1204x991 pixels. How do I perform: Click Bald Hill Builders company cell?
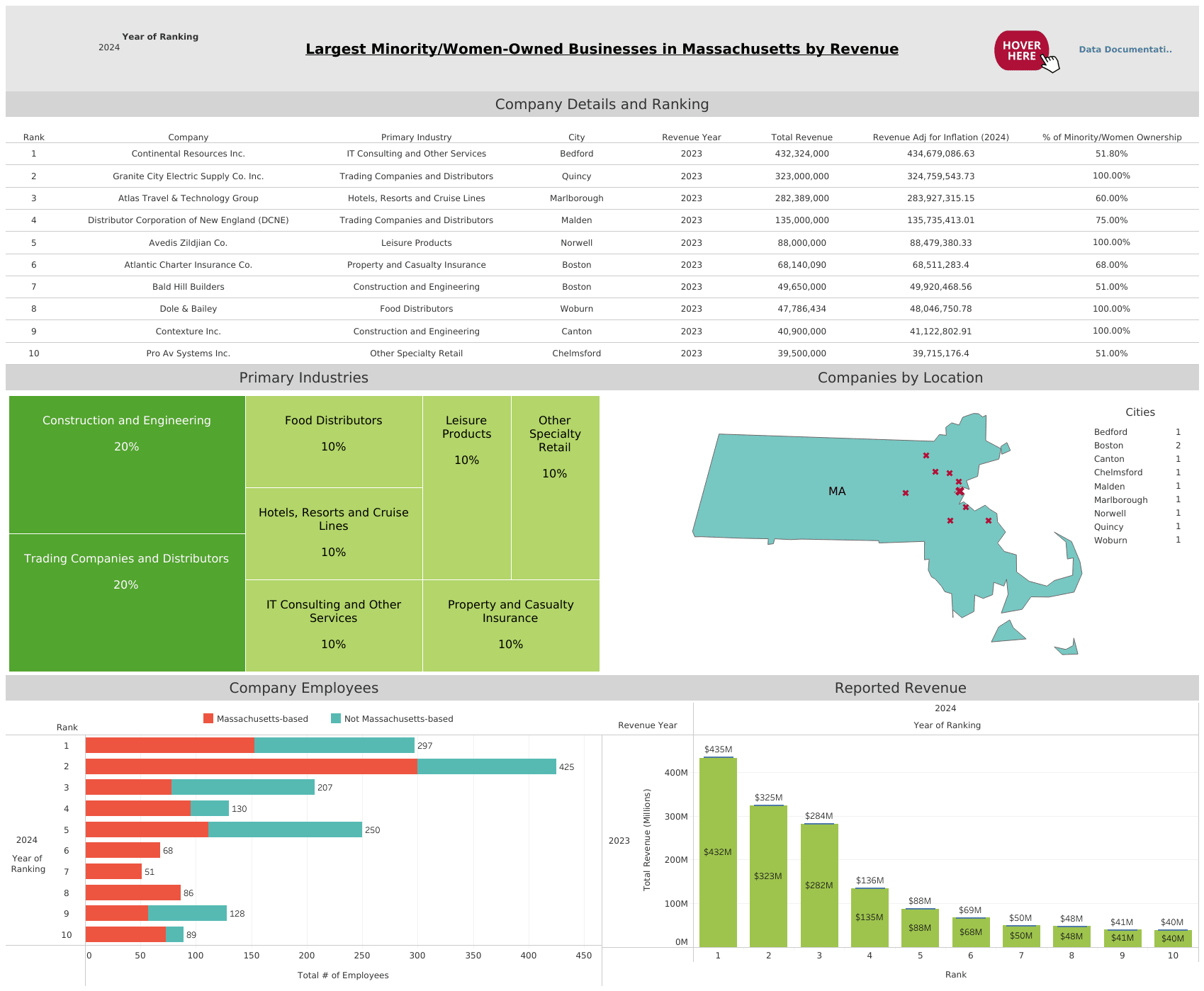(189, 287)
